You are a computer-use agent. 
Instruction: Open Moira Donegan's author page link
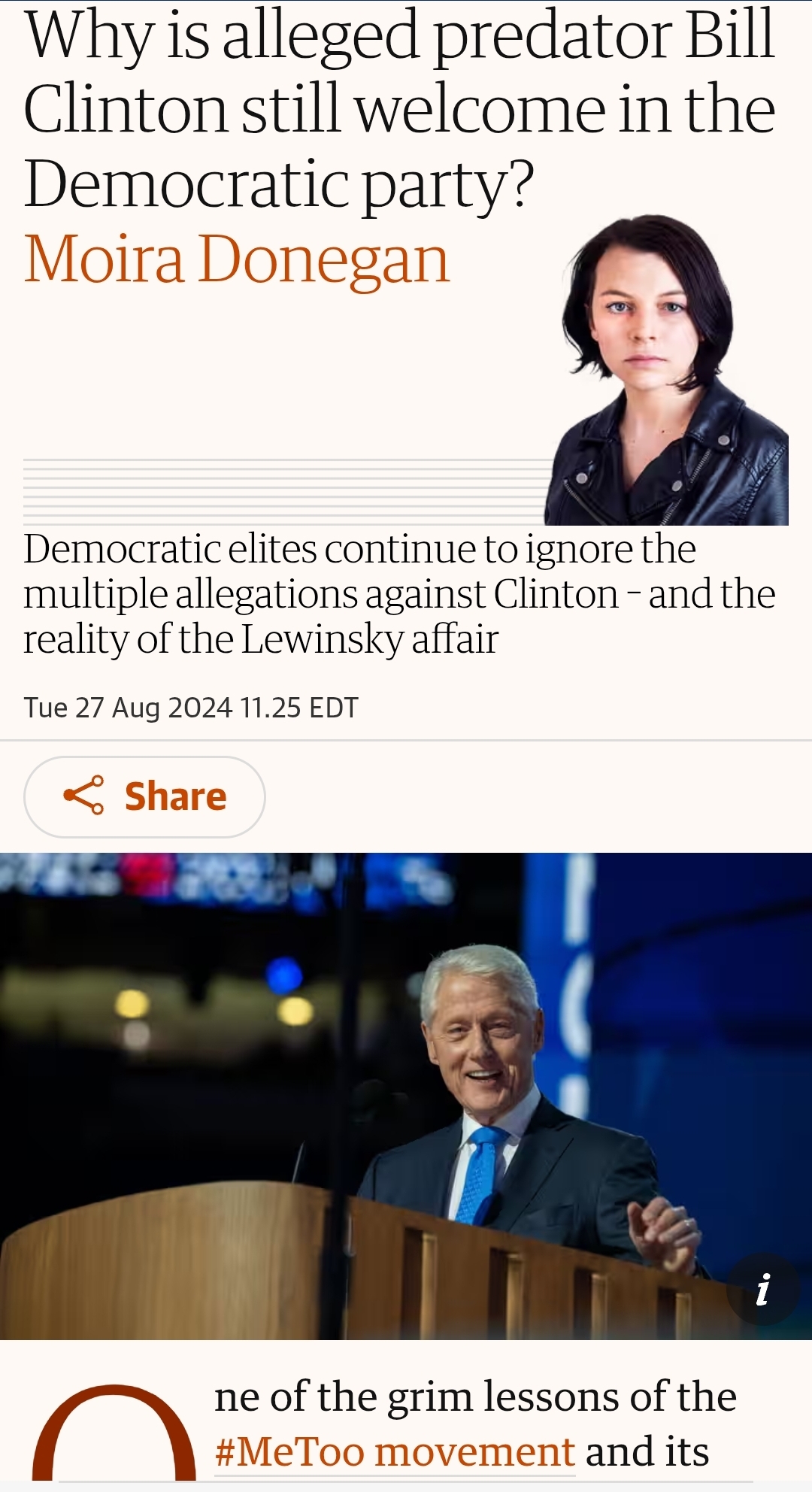(237, 259)
